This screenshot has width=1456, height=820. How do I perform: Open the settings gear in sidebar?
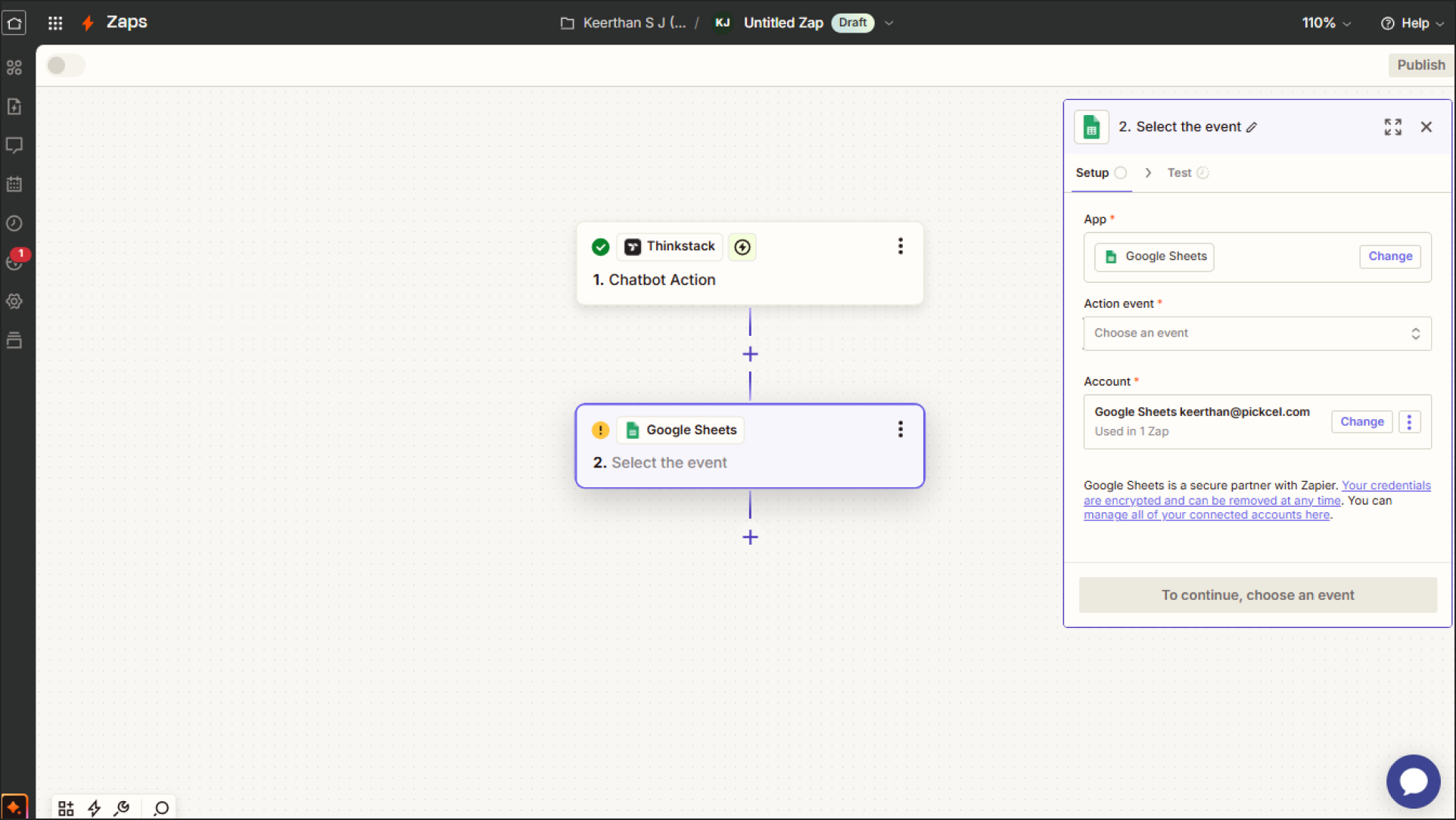14,301
